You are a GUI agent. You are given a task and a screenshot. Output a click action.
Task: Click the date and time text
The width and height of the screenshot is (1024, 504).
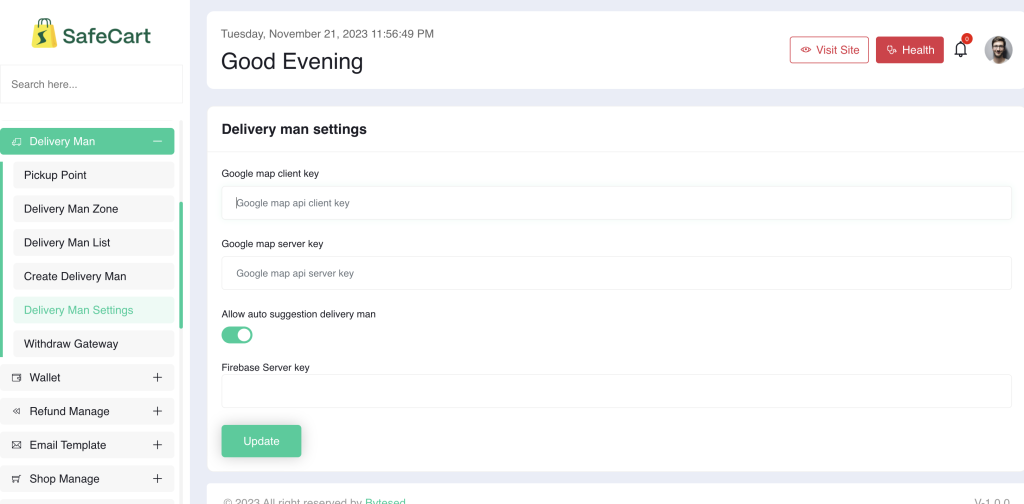[x=327, y=34]
